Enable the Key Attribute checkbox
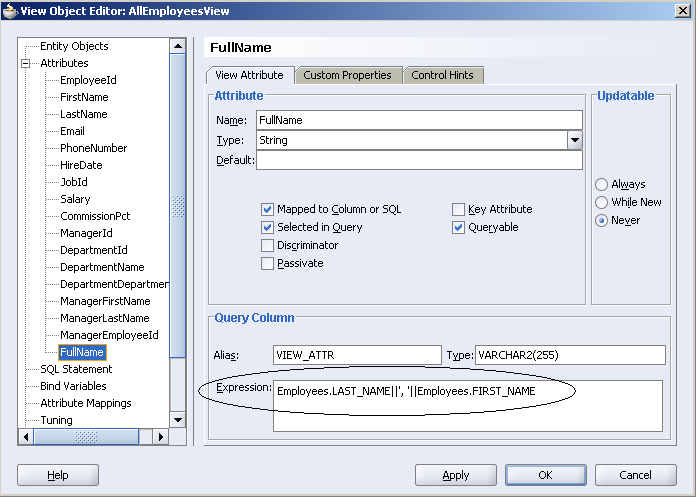 pos(458,210)
